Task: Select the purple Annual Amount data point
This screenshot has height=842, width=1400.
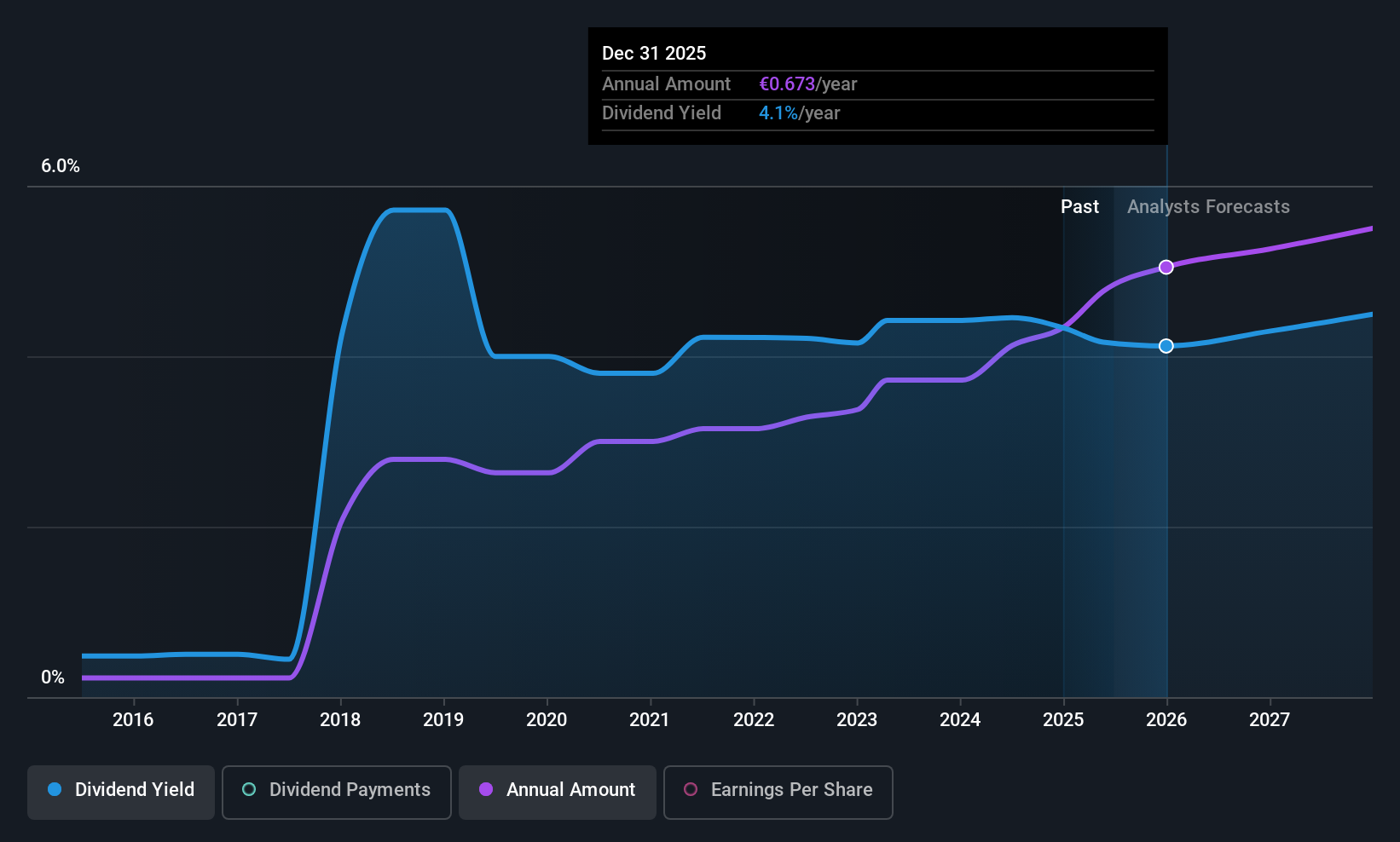Action: click(1166, 268)
